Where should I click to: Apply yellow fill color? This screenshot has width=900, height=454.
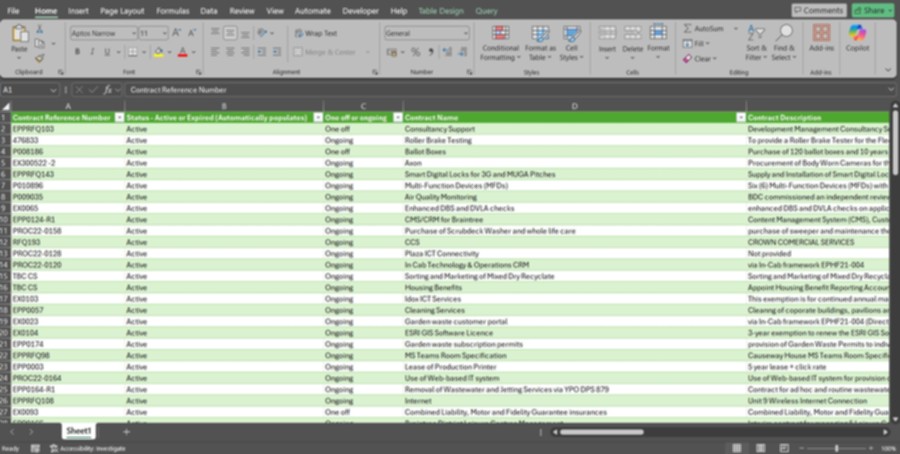158,52
